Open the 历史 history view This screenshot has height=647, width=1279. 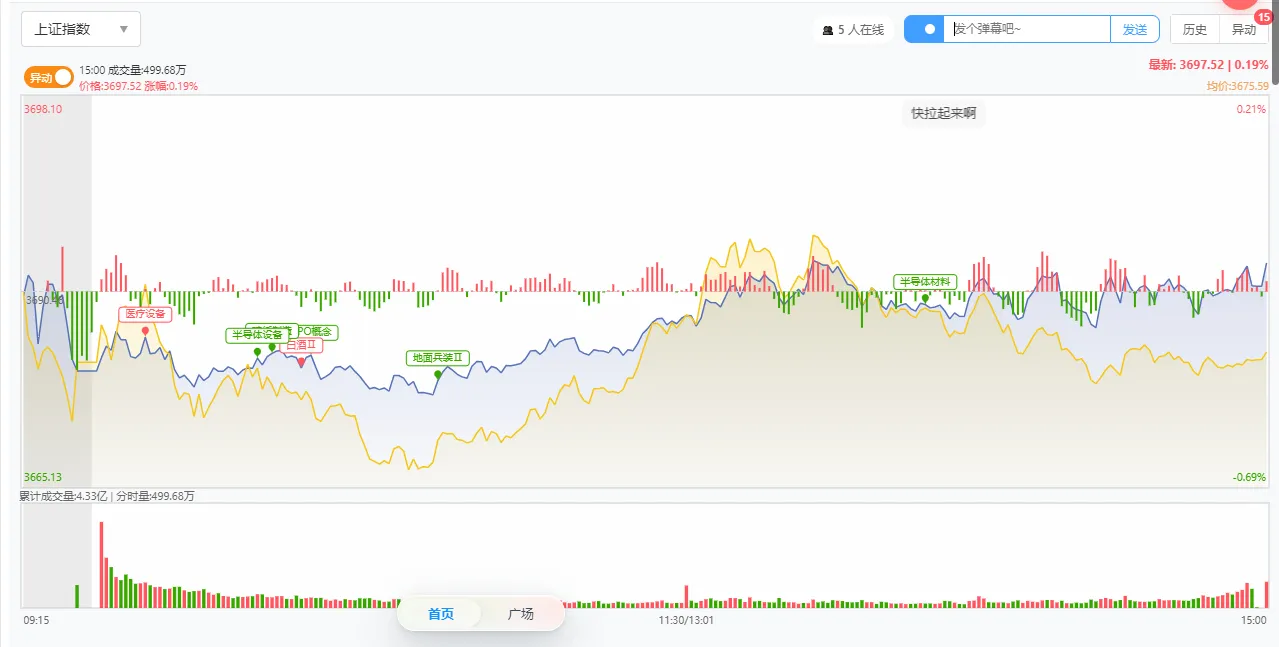click(1195, 29)
